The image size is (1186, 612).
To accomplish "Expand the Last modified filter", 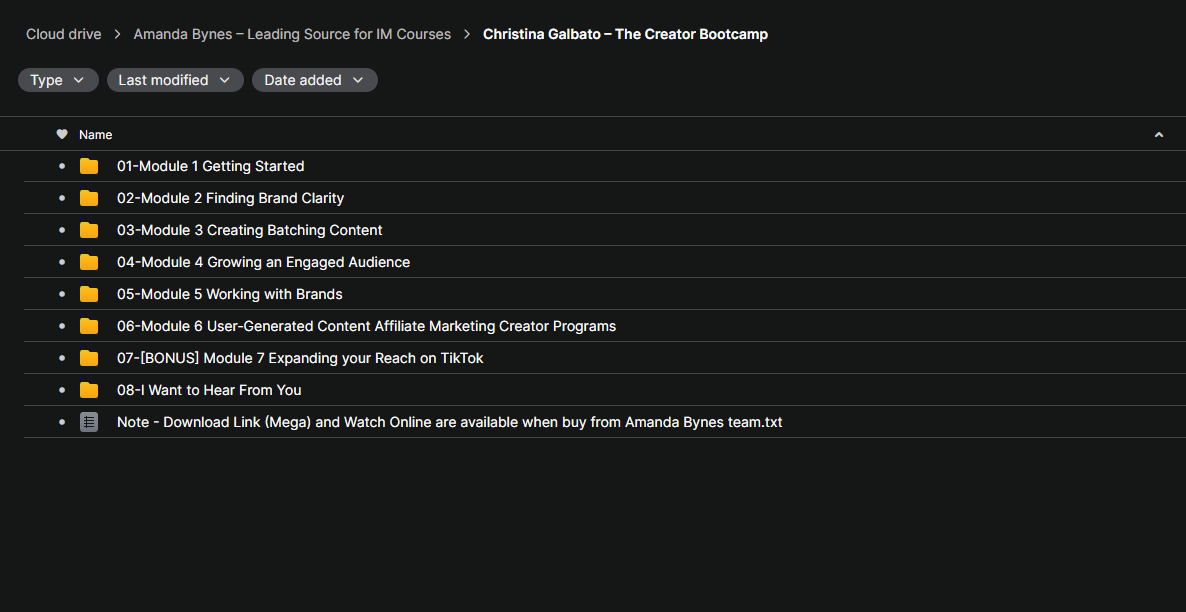I will [175, 80].
